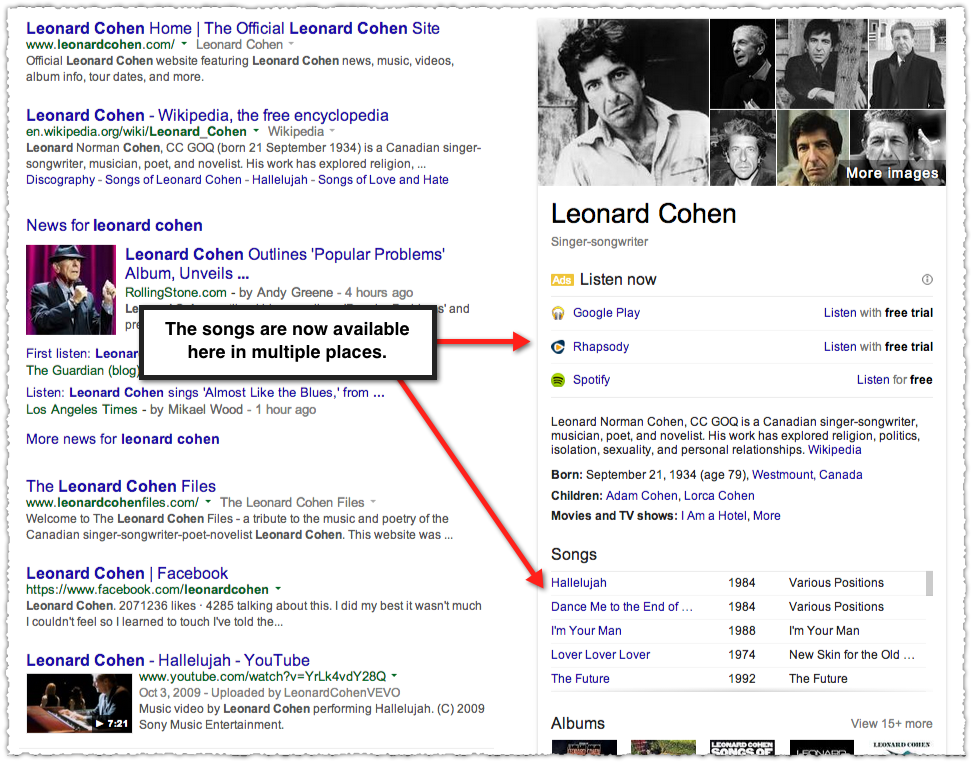Select 'Dance Me to the End of …' song

(622, 607)
